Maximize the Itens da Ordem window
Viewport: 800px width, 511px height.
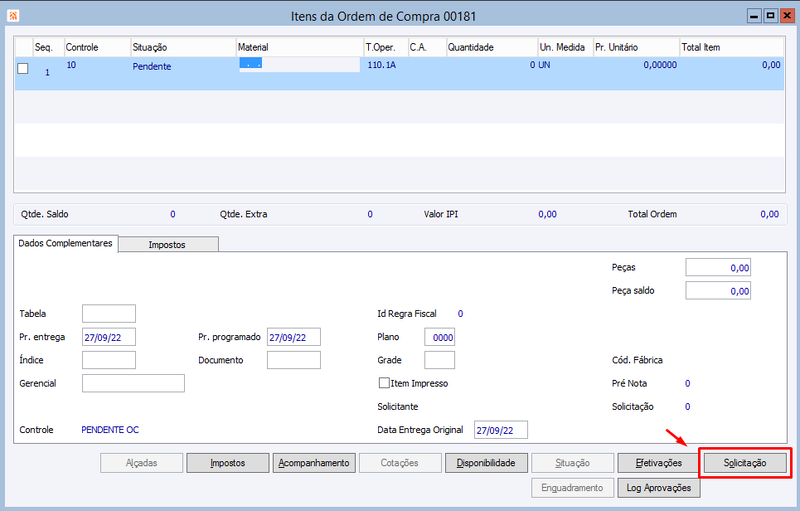click(x=770, y=16)
